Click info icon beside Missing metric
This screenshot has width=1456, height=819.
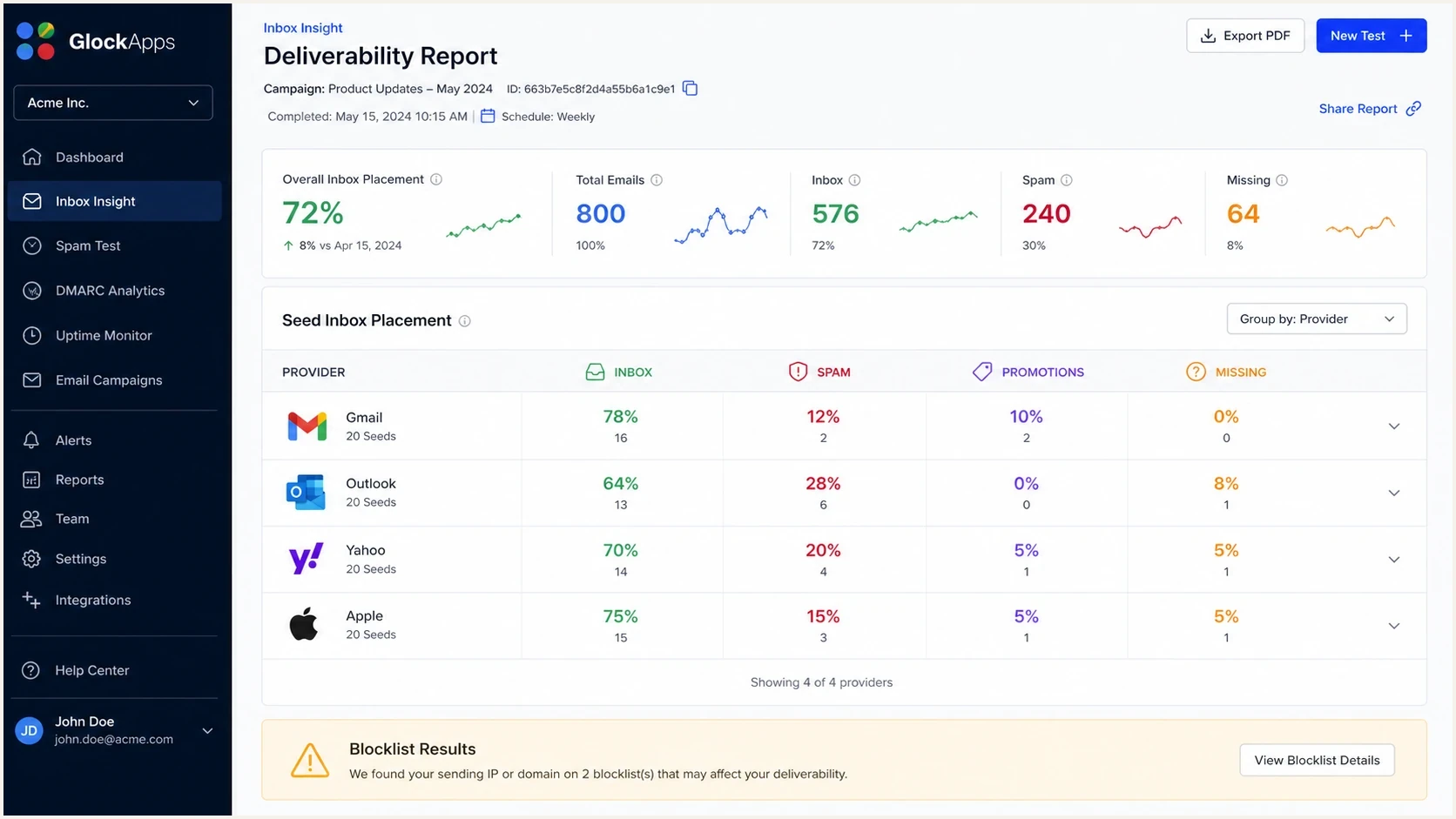pos(1282,180)
